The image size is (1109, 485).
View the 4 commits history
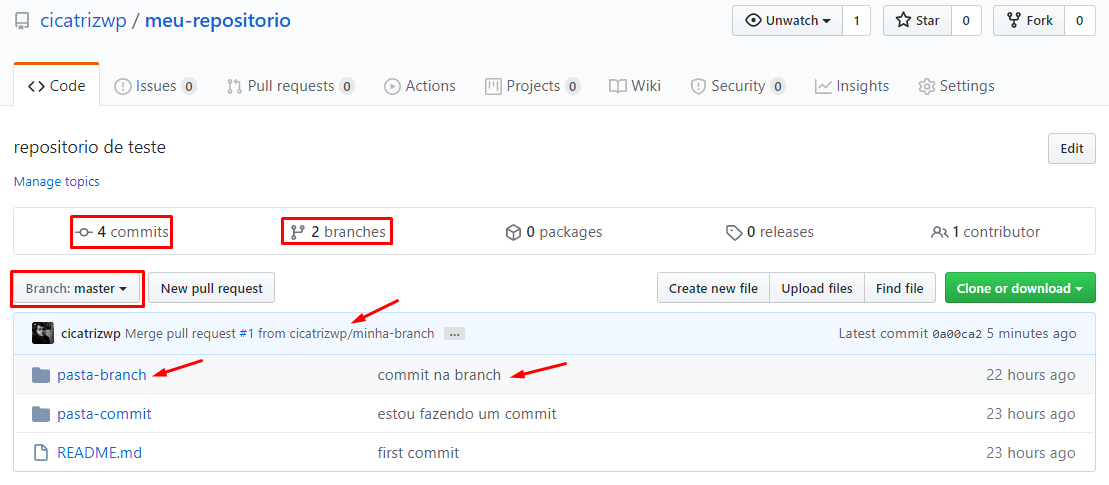(122, 232)
